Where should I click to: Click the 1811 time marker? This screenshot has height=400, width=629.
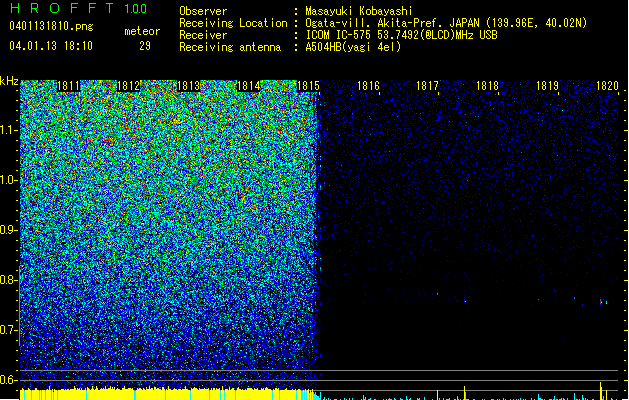pyautogui.click(x=69, y=86)
